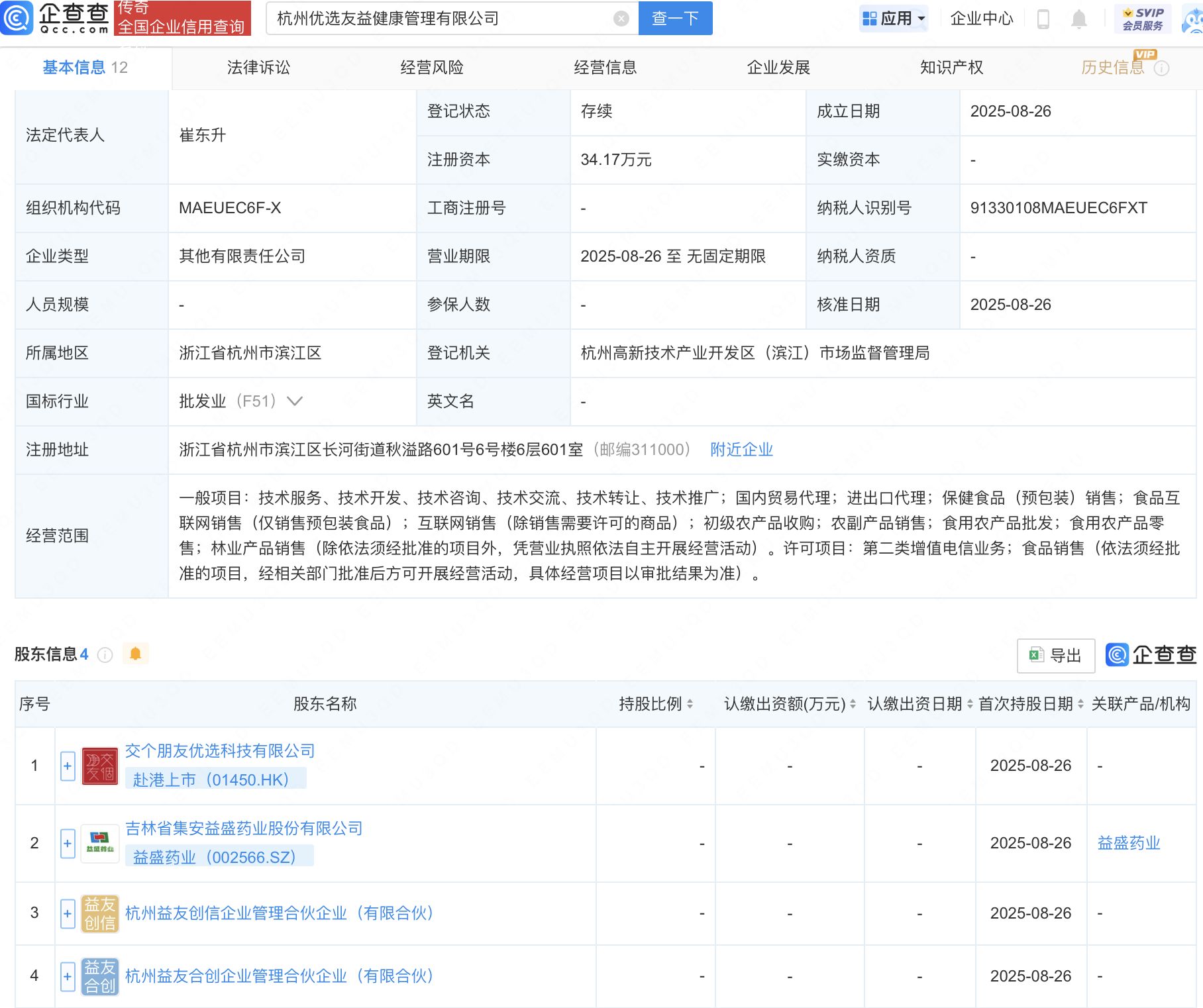Open SVIP member services badge
Screen dimensions: 1203x1008
(x=1143, y=19)
